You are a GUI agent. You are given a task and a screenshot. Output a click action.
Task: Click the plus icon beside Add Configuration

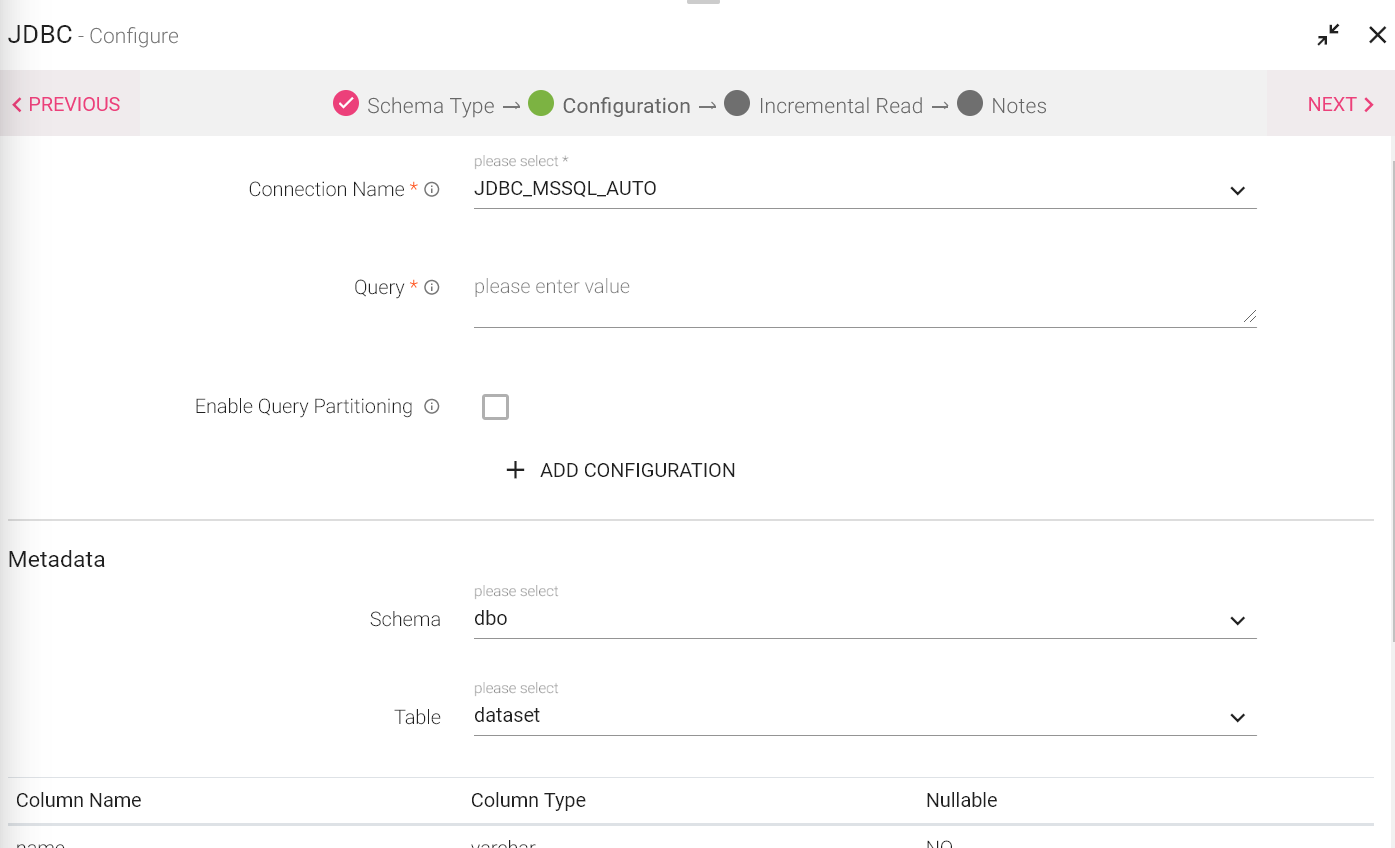(x=515, y=470)
